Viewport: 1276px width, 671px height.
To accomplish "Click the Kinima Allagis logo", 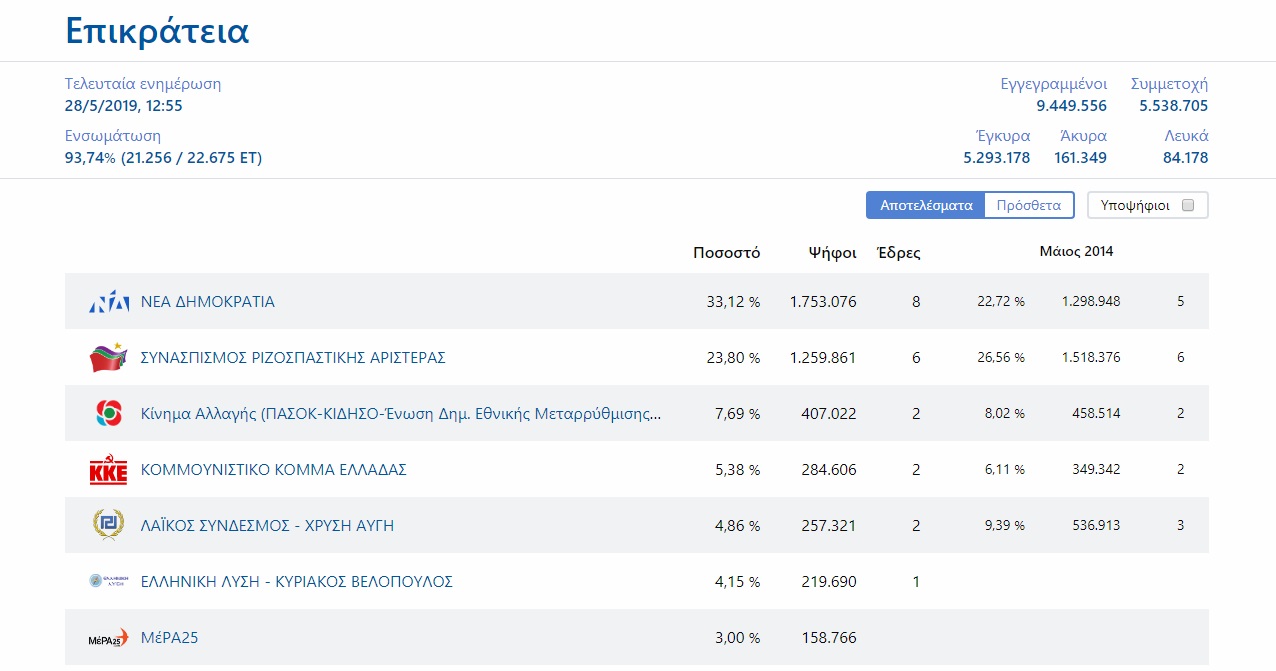I will pyautogui.click(x=109, y=413).
